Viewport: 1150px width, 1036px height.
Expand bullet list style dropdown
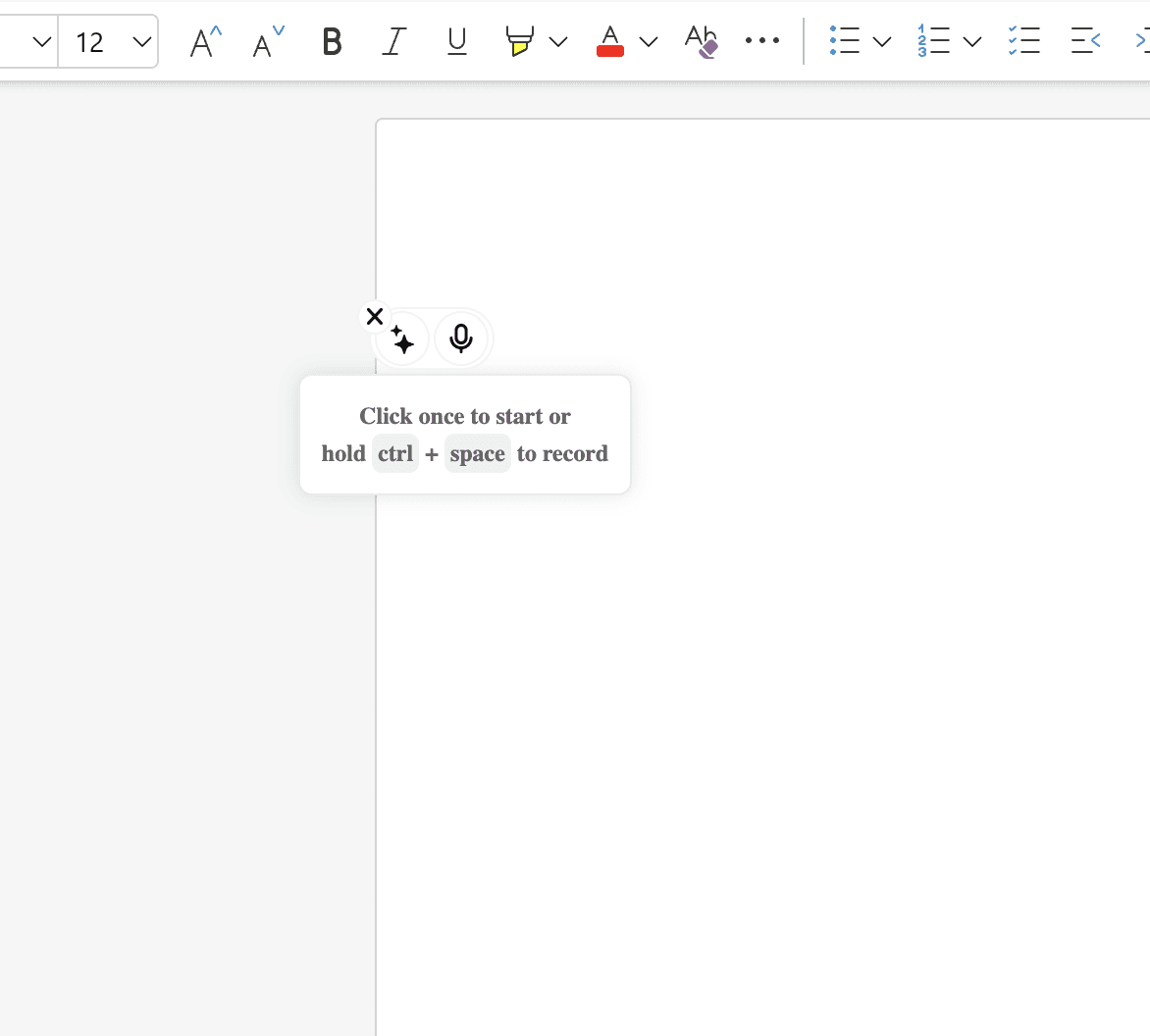pos(882,42)
